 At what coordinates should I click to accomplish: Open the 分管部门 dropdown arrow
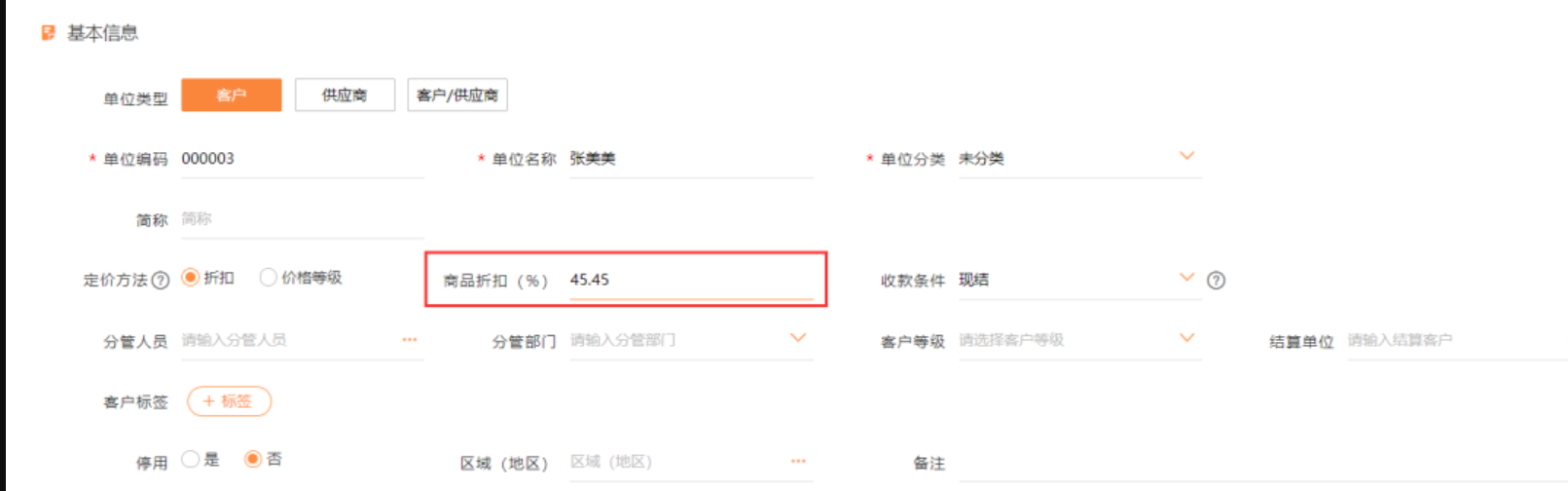(x=798, y=338)
